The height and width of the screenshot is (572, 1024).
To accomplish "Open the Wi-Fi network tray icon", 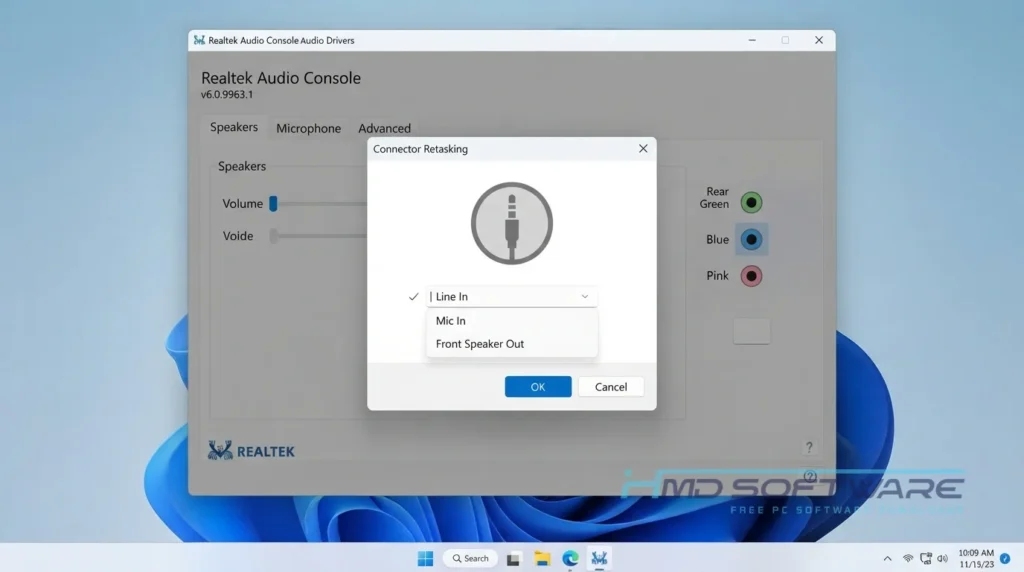I will (908, 558).
